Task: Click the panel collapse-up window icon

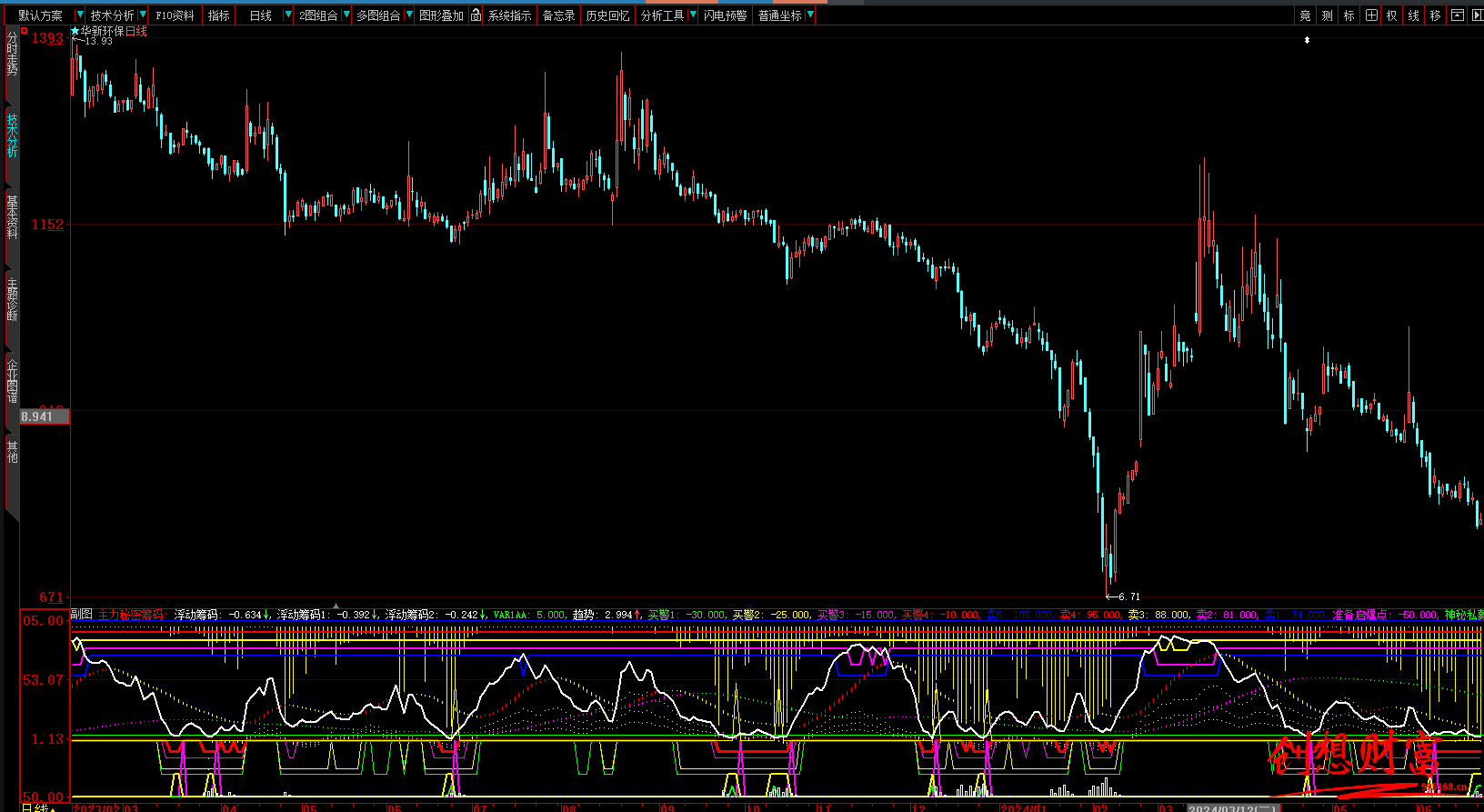Action: (1457, 15)
